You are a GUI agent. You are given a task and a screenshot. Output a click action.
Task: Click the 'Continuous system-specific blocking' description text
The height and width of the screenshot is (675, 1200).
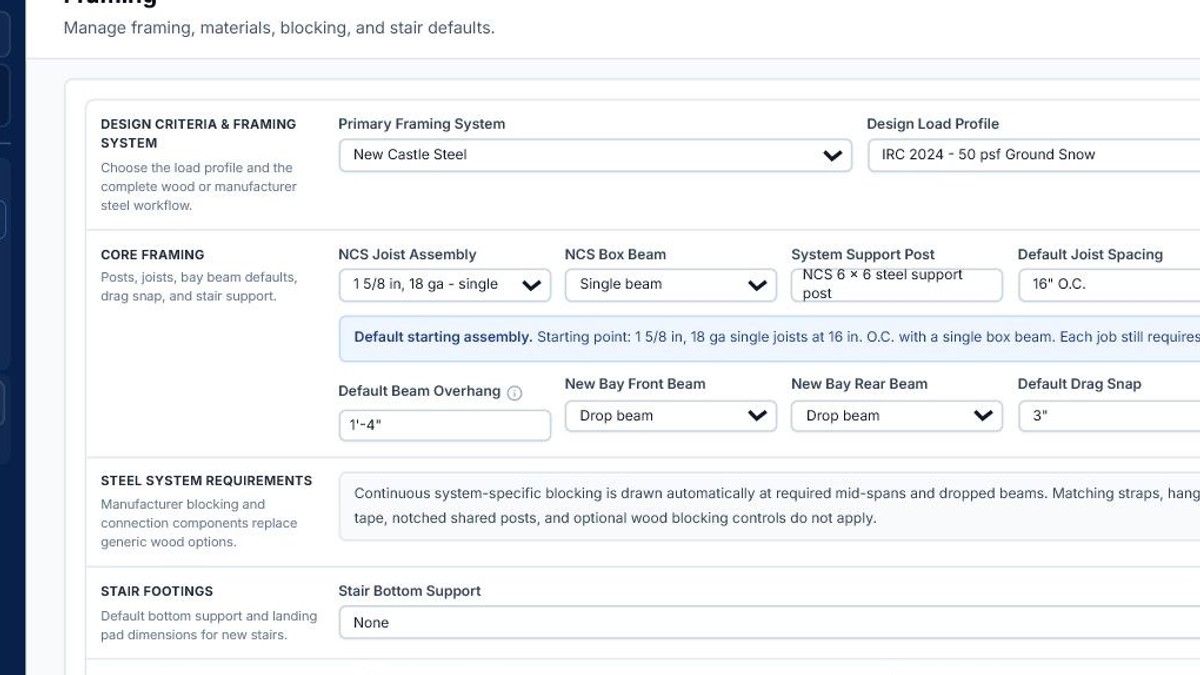tap(776, 506)
